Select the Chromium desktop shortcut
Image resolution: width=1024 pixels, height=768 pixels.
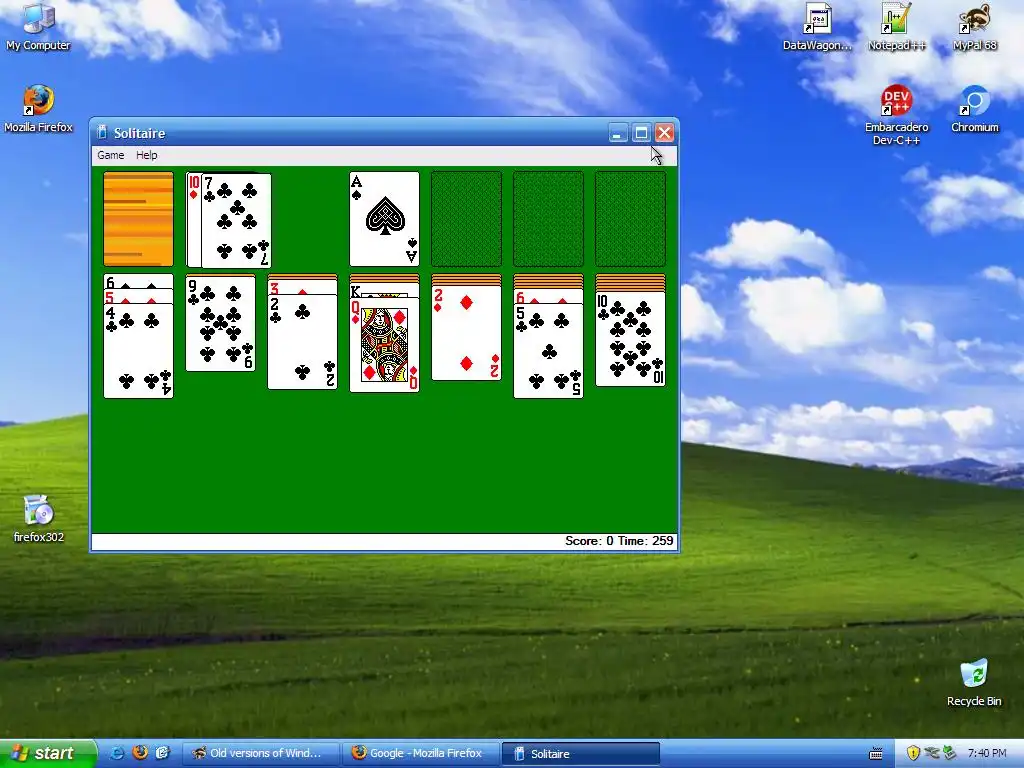coord(974,109)
